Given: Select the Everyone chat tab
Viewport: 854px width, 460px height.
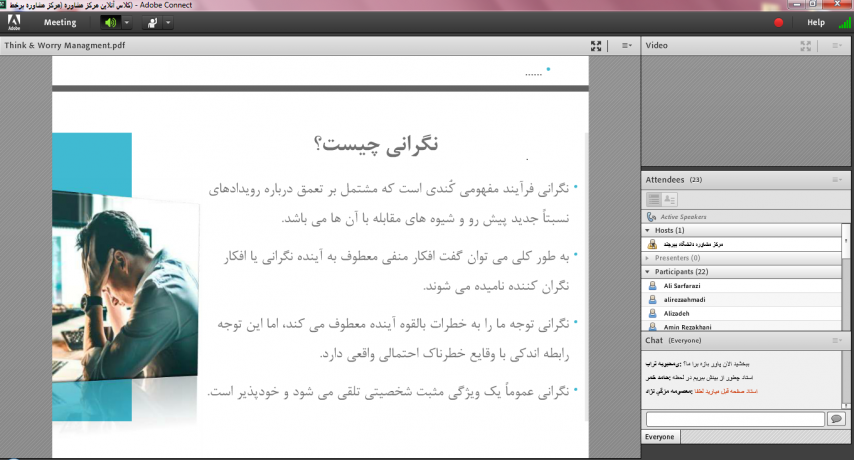Looking at the screenshot, I should [x=660, y=437].
